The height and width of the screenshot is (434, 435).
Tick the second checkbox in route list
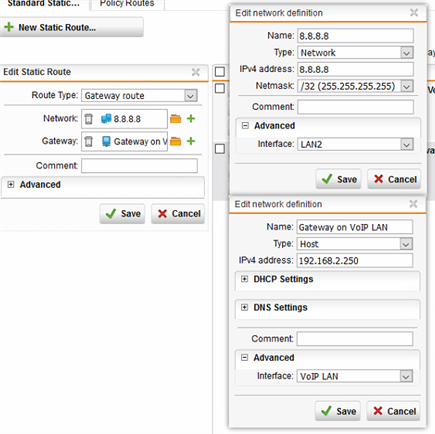(x=220, y=88)
